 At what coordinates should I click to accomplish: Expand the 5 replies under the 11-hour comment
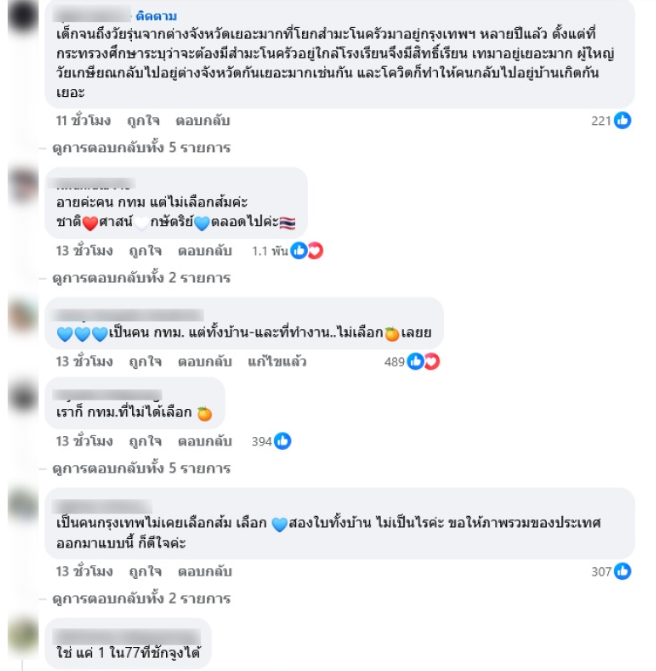[141, 148]
